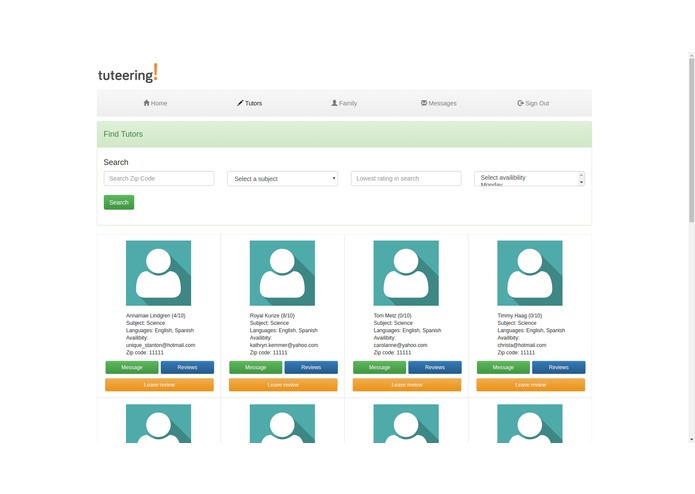Click the page scrollbar down arrow
695x494 pixels.
691,440
